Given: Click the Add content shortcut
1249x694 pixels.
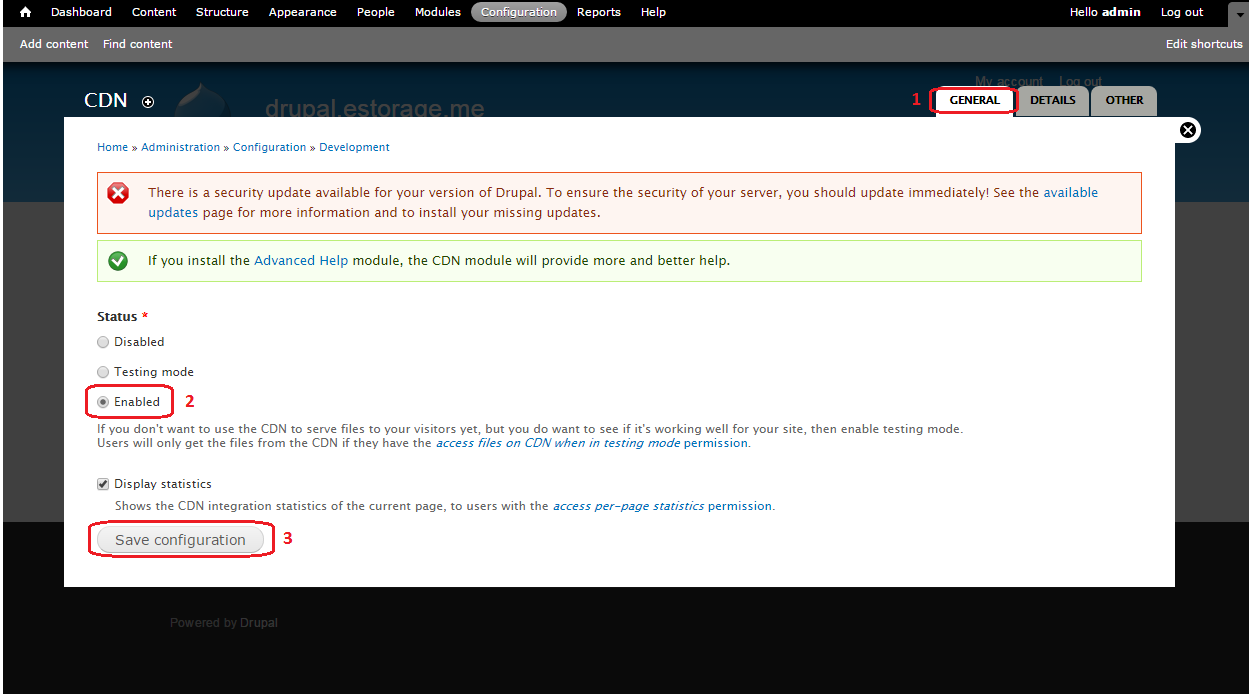Looking at the screenshot, I should pyautogui.click(x=54, y=44).
